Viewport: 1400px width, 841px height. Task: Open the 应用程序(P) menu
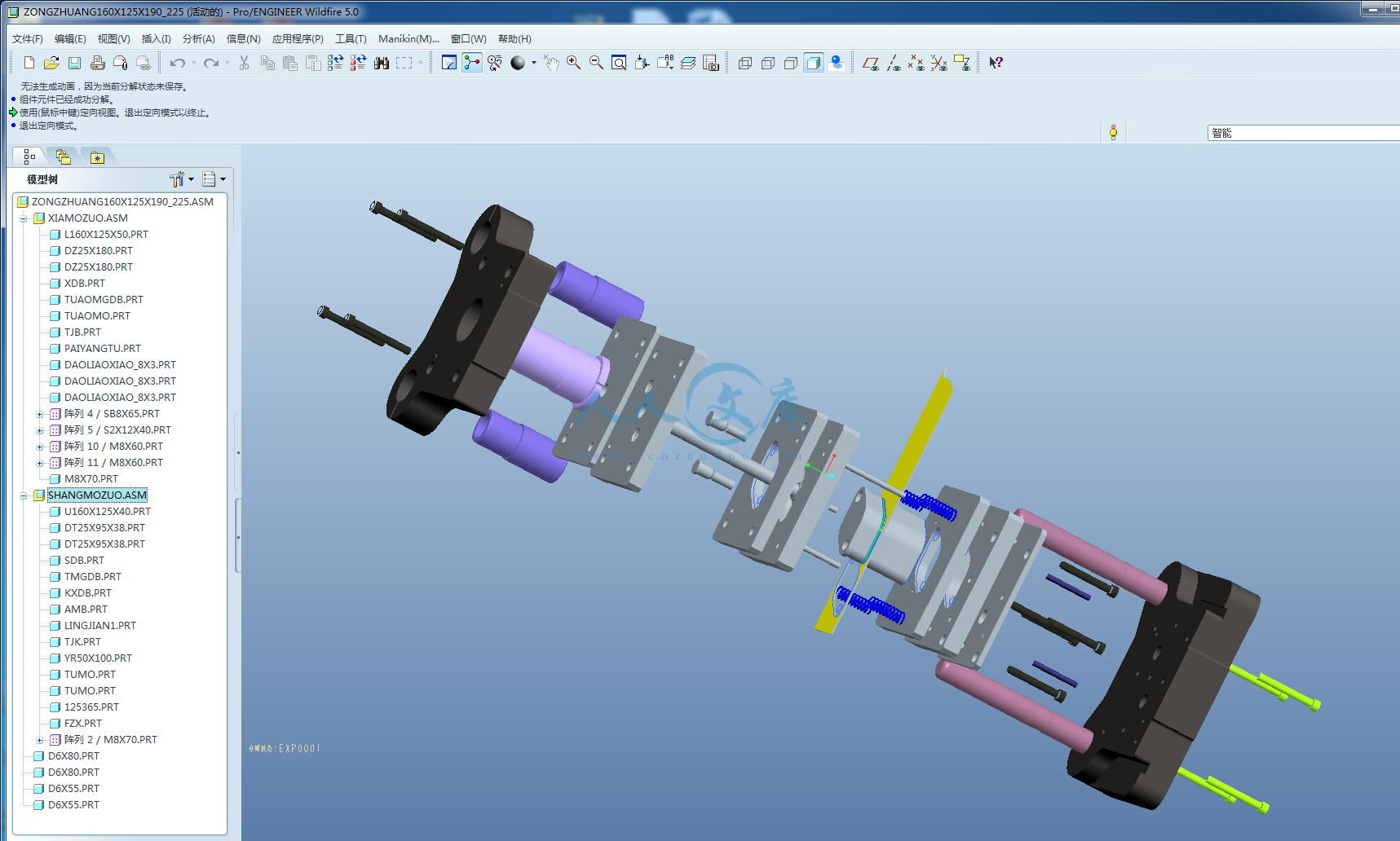(298, 39)
